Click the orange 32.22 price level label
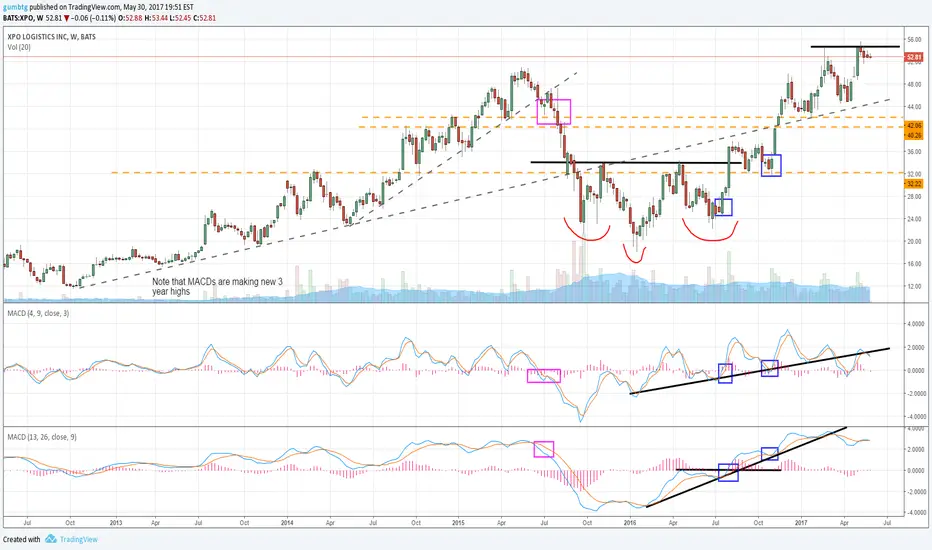932x550 pixels. point(914,184)
